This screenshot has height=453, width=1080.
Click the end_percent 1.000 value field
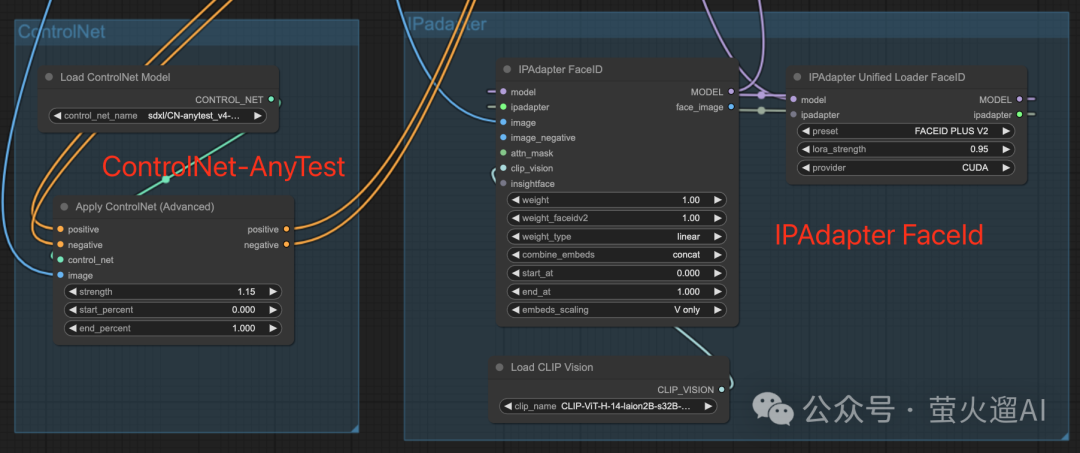pos(172,328)
